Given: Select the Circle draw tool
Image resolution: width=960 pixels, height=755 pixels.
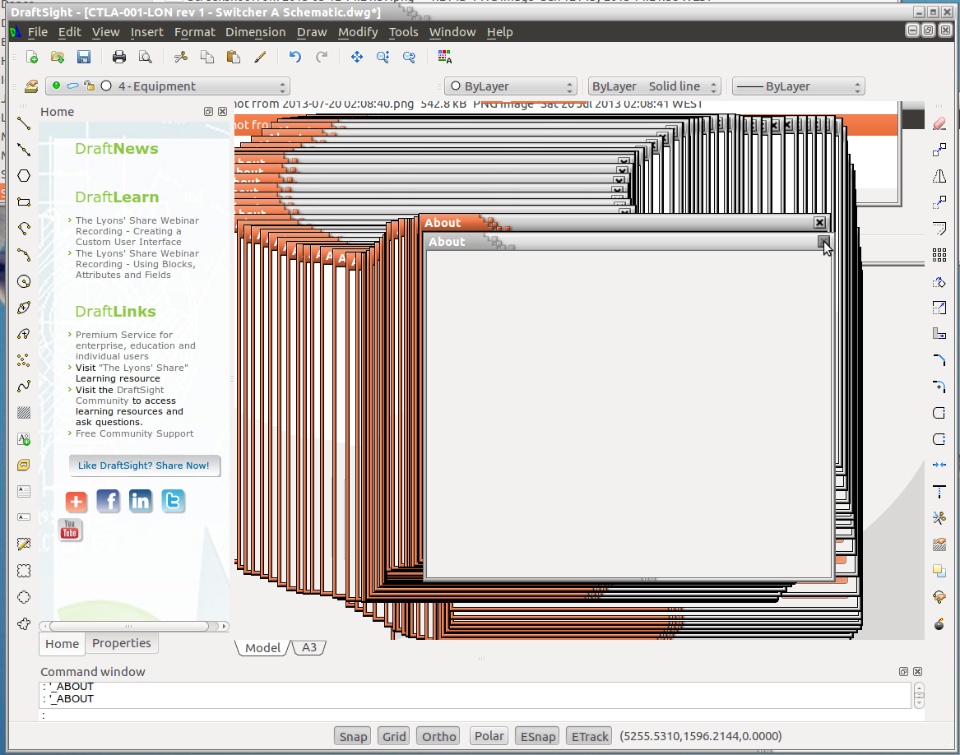Looking at the screenshot, I should click(24, 281).
